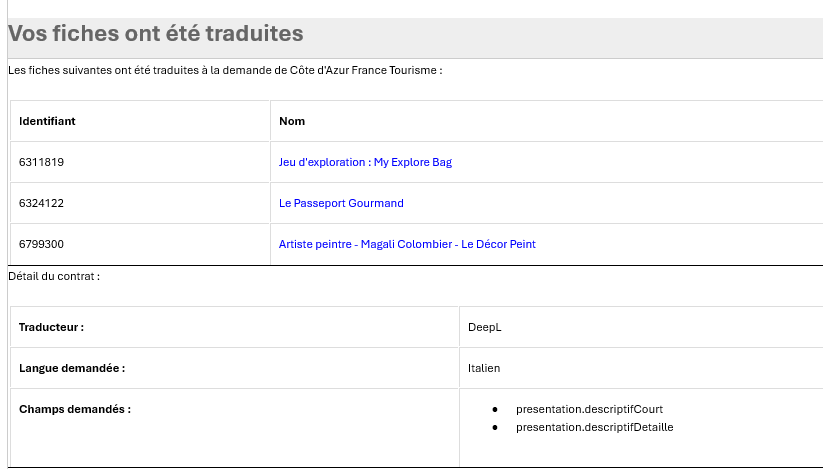Click the Traducteur label cell

(x=234, y=327)
